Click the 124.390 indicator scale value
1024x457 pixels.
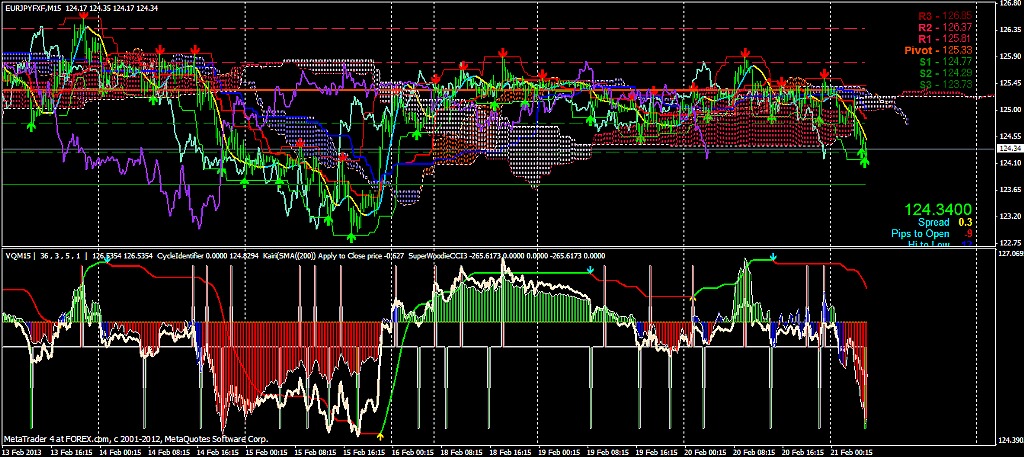tap(1010, 439)
